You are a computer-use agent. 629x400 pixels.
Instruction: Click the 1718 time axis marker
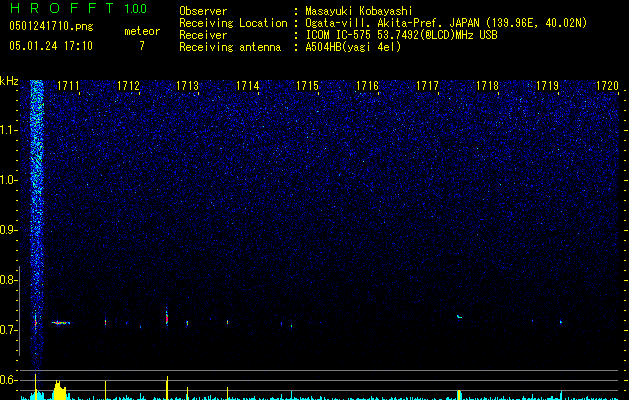[487, 85]
